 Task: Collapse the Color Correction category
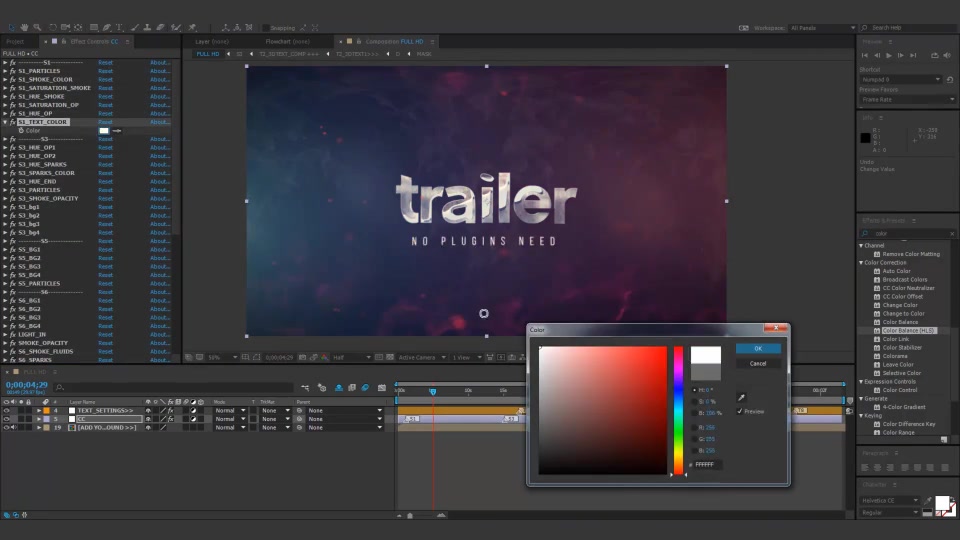coord(861,263)
